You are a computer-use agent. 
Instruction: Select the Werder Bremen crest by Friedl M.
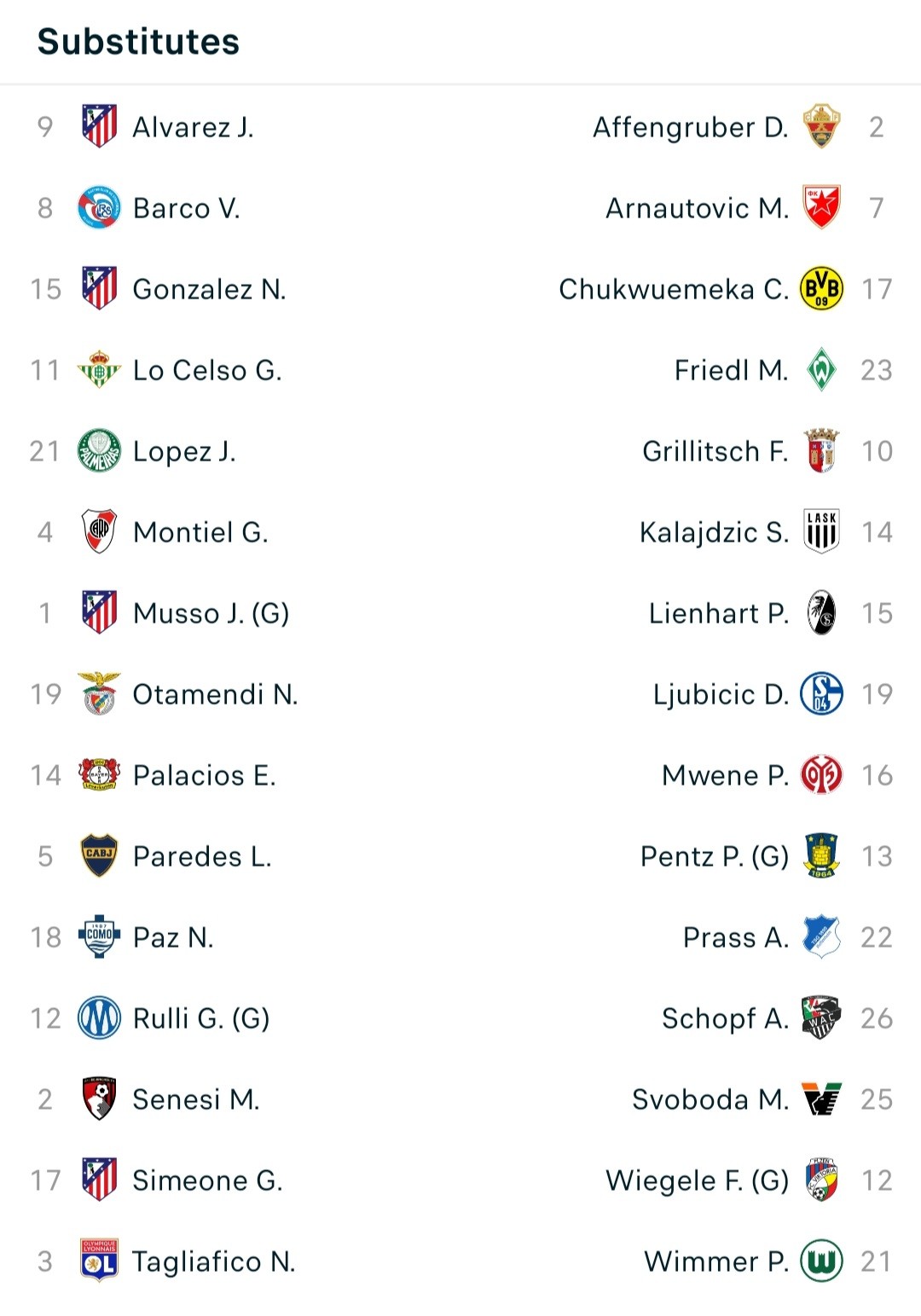(x=821, y=369)
